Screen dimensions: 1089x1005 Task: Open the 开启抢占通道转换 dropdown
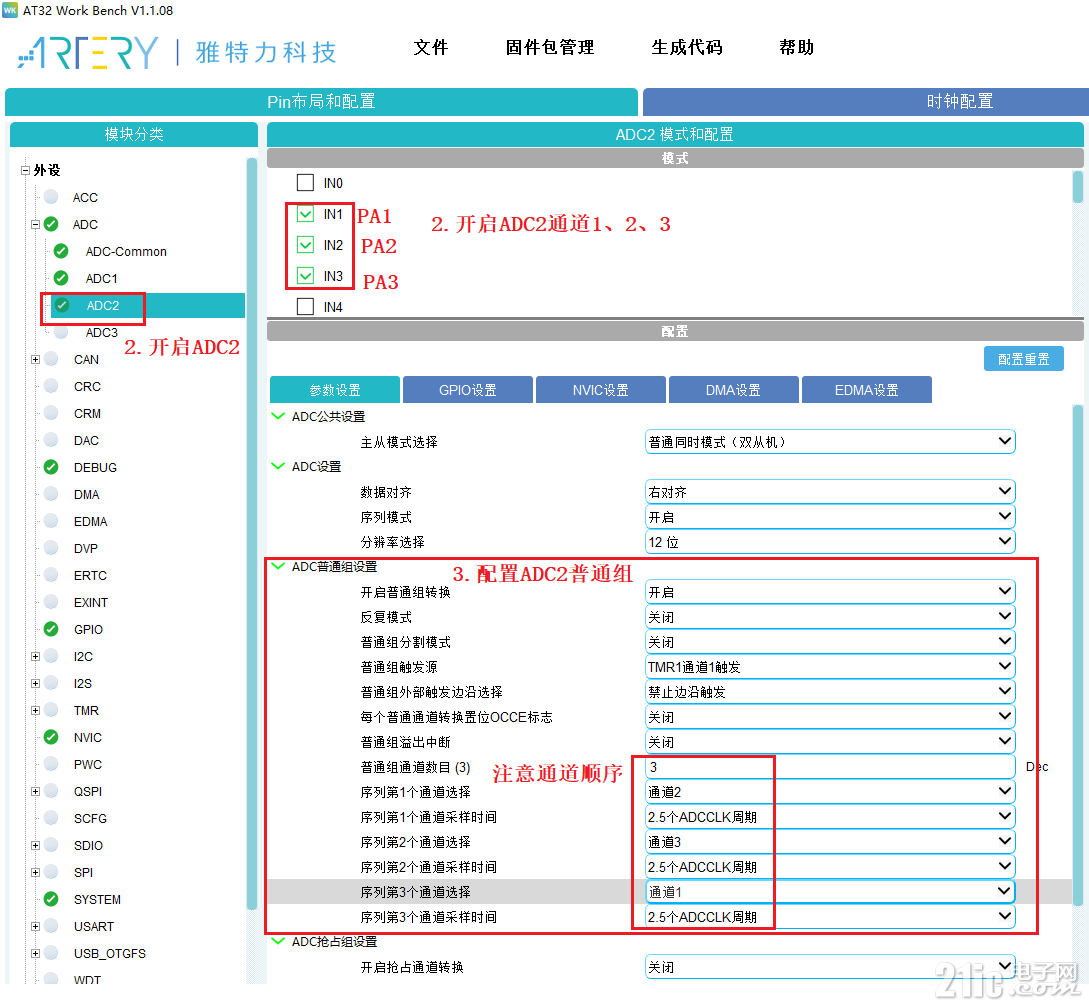tap(830, 967)
